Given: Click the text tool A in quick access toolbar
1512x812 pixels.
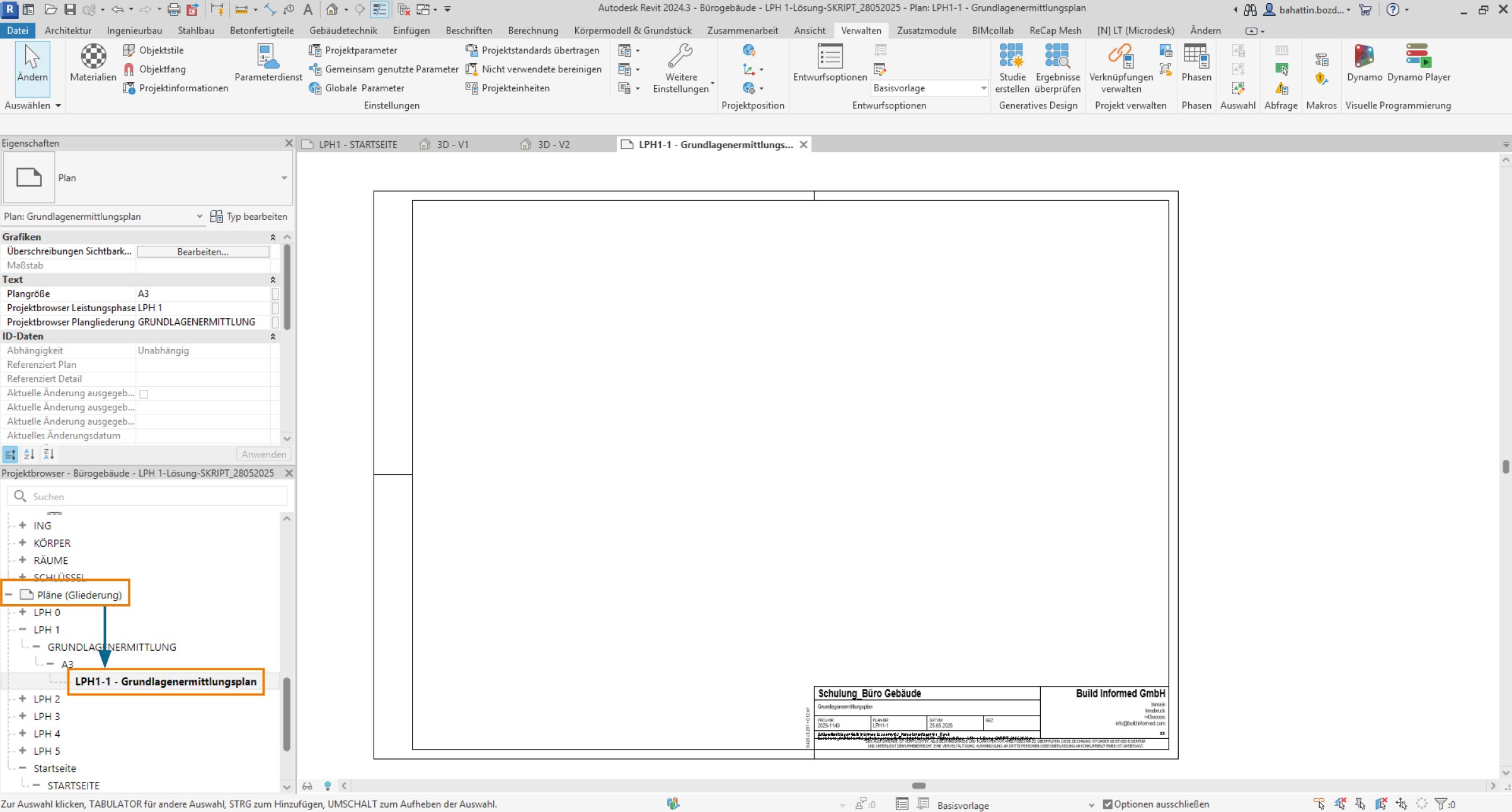Looking at the screenshot, I should pyautogui.click(x=307, y=9).
